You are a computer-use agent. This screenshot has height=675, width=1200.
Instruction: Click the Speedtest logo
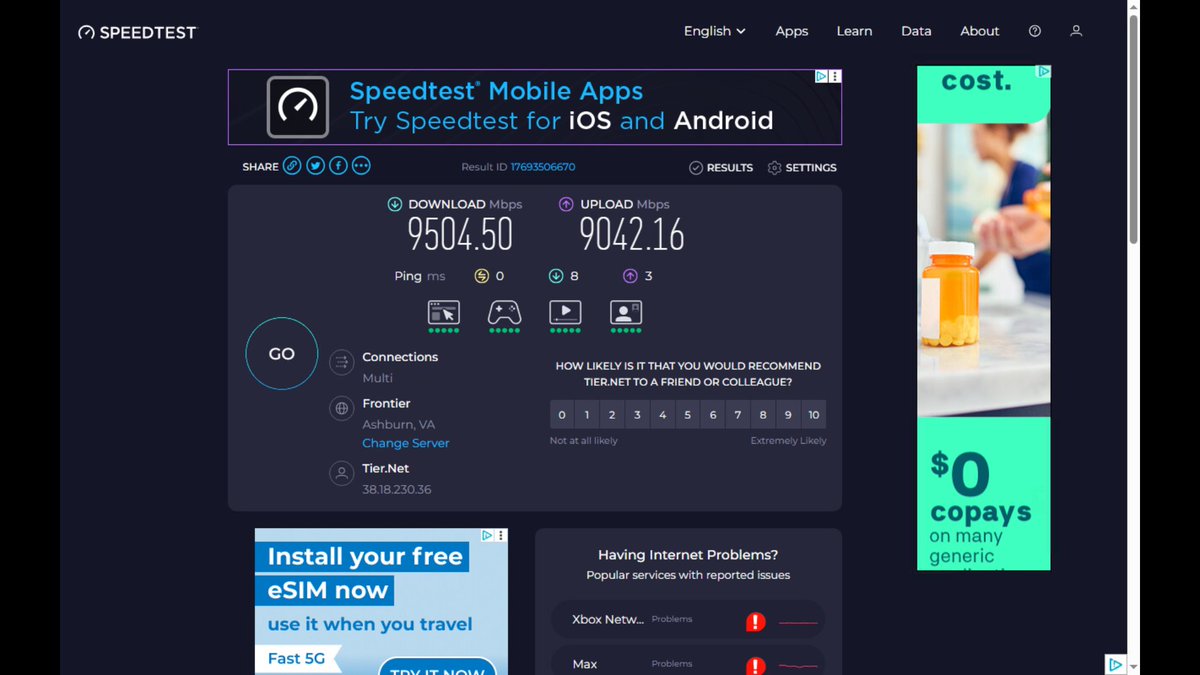(137, 32)
